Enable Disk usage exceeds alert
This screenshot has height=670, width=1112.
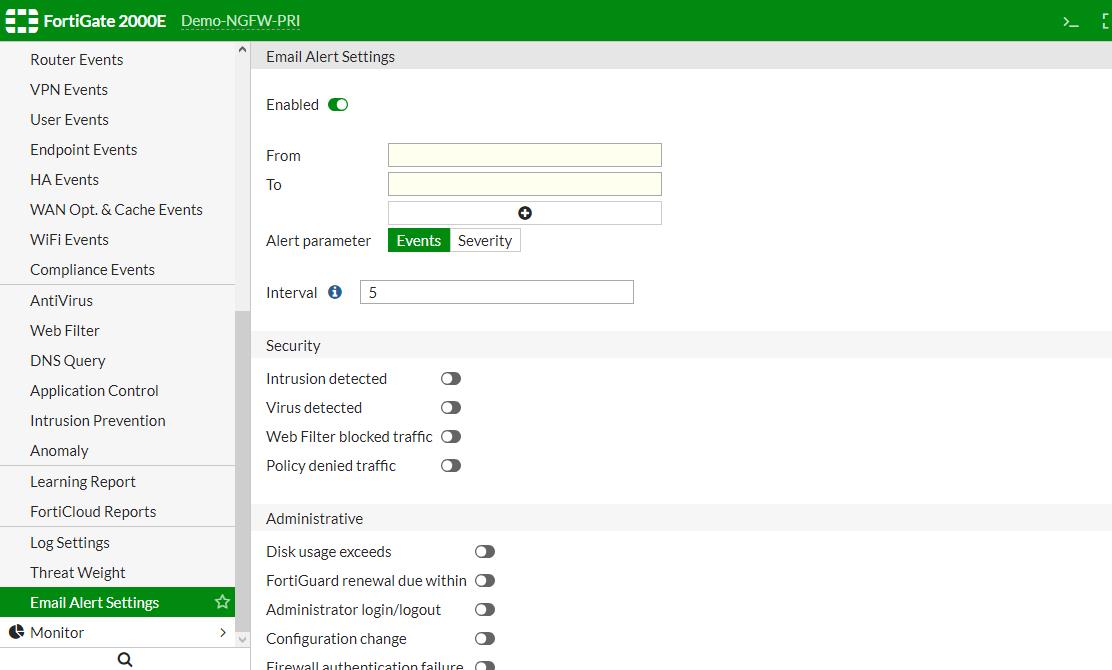[485, 552]
